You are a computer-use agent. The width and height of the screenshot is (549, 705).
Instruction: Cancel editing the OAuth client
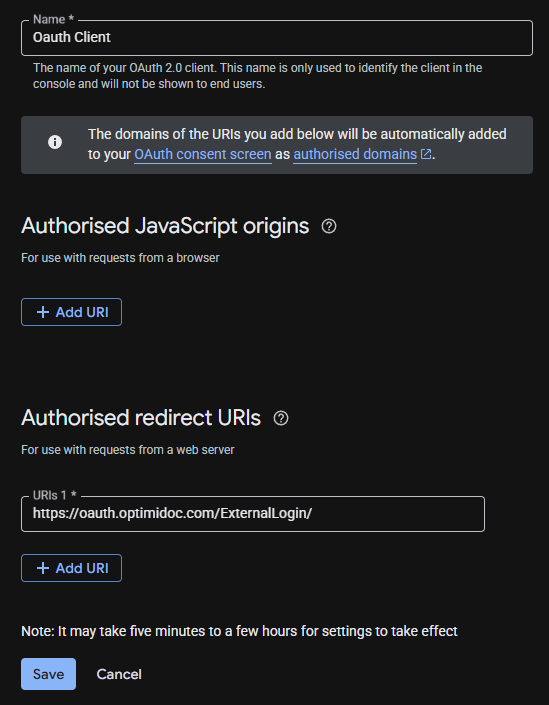click(x=119, y=674)
